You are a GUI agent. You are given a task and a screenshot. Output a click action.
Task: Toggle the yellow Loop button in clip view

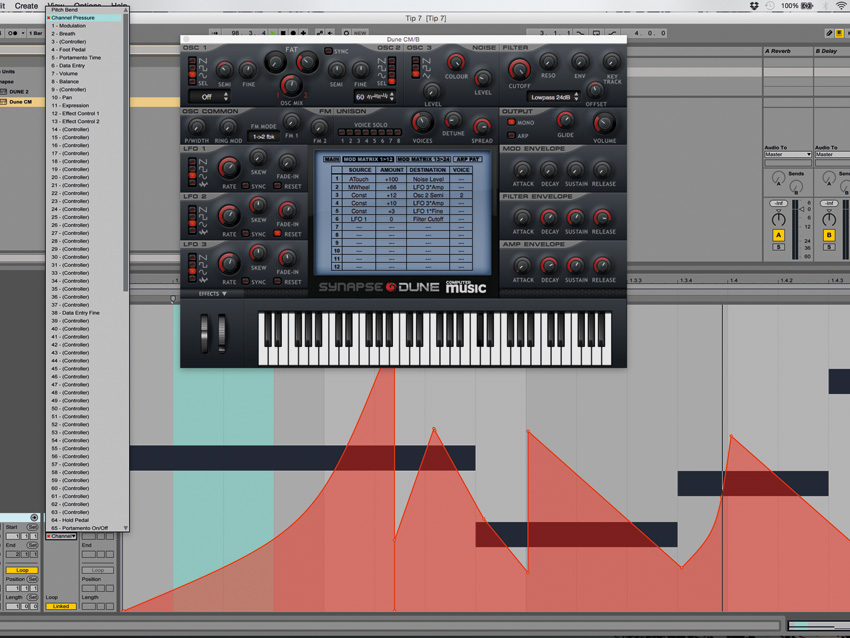click(22, 570)
